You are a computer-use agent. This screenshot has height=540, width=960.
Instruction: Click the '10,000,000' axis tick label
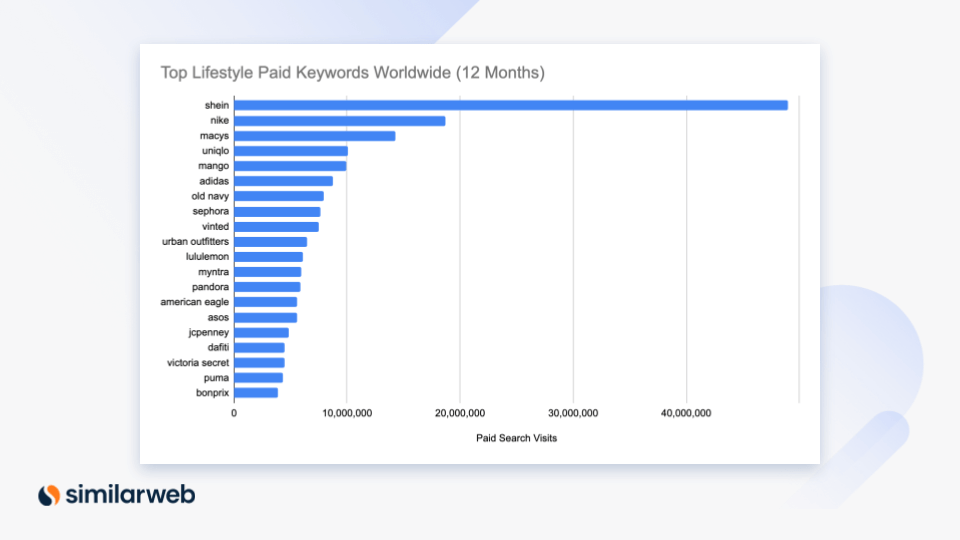pos(347,413)
